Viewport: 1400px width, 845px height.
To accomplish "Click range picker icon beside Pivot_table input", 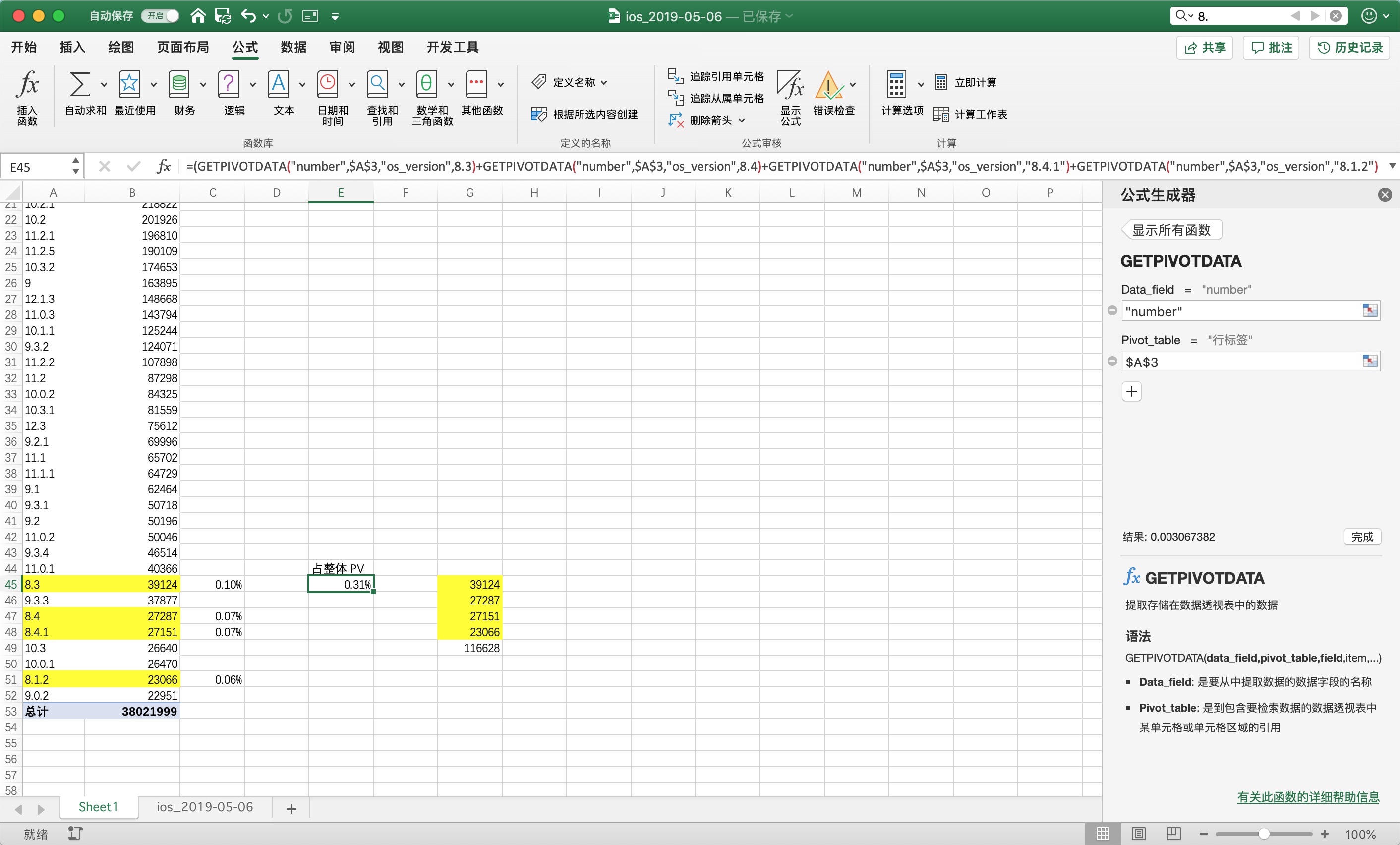I will coord(1370,361).
